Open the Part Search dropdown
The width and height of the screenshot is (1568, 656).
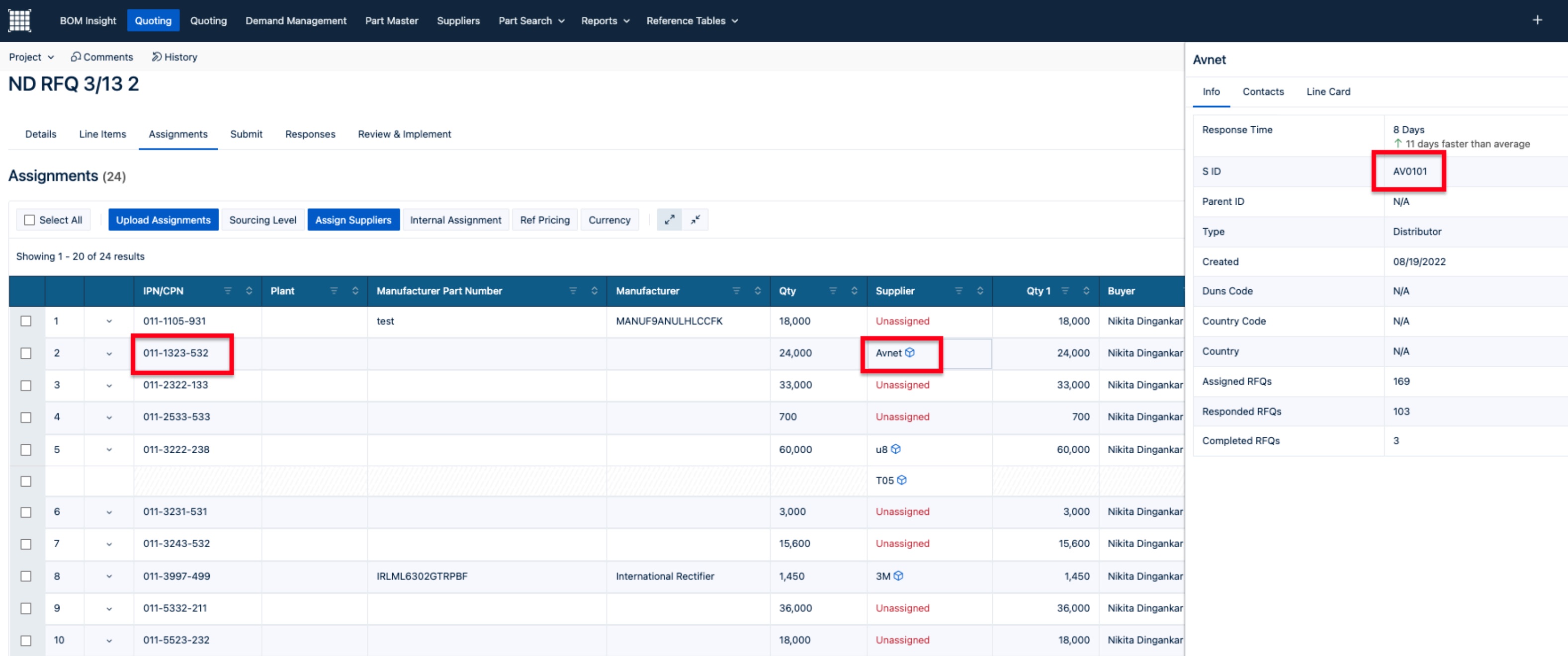(531, 20)
